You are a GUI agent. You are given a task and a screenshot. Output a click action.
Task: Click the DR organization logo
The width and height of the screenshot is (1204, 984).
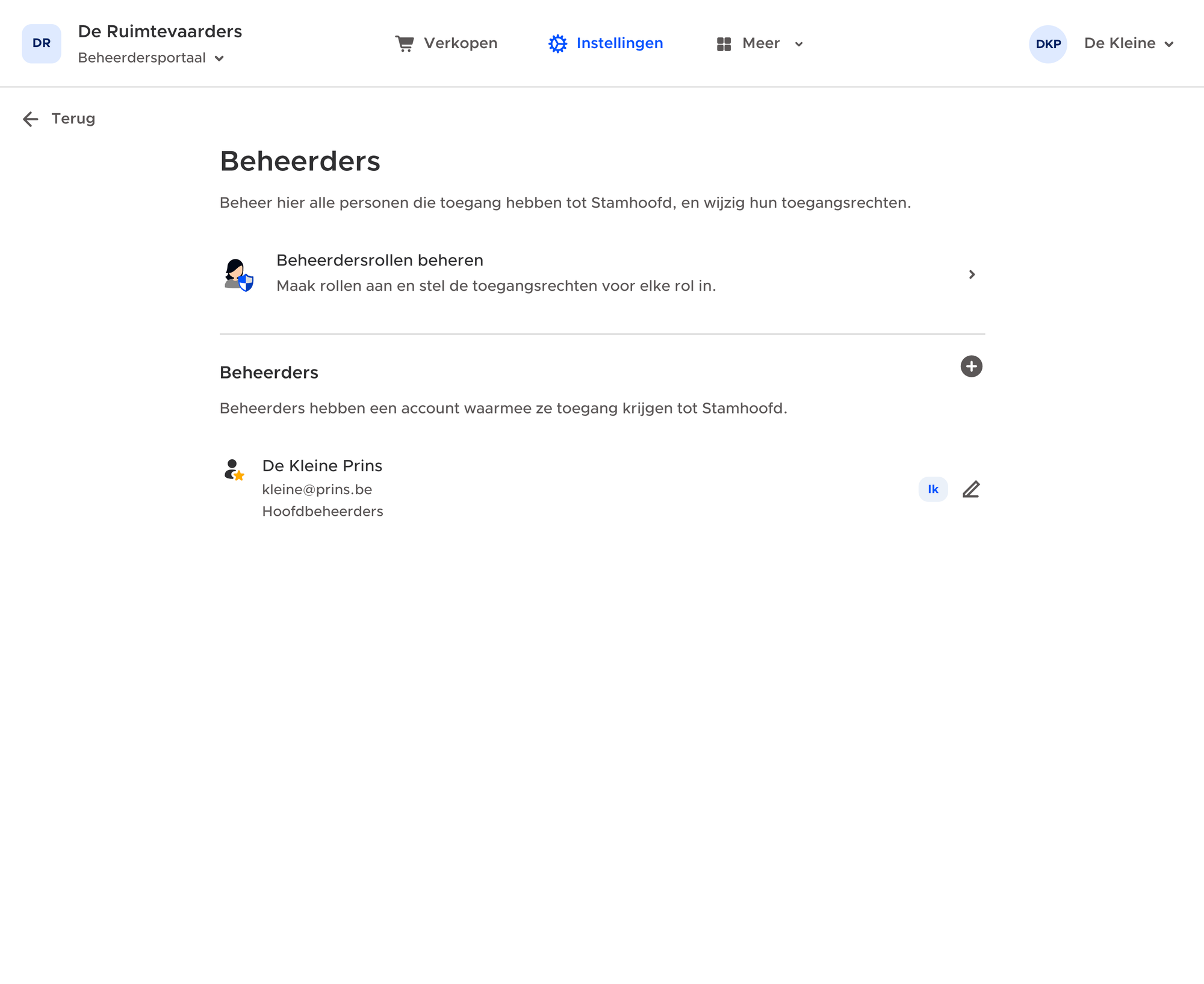coord(42,43)
